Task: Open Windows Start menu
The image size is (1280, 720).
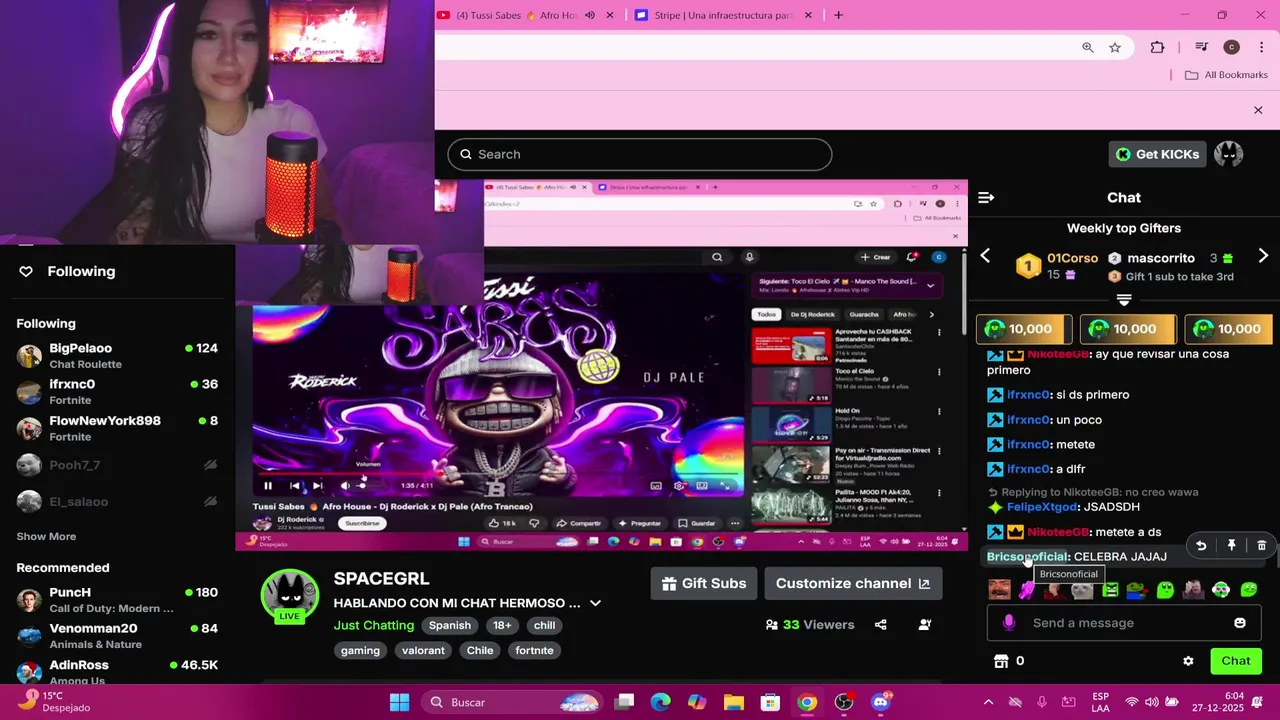Action: pos(399,702)
